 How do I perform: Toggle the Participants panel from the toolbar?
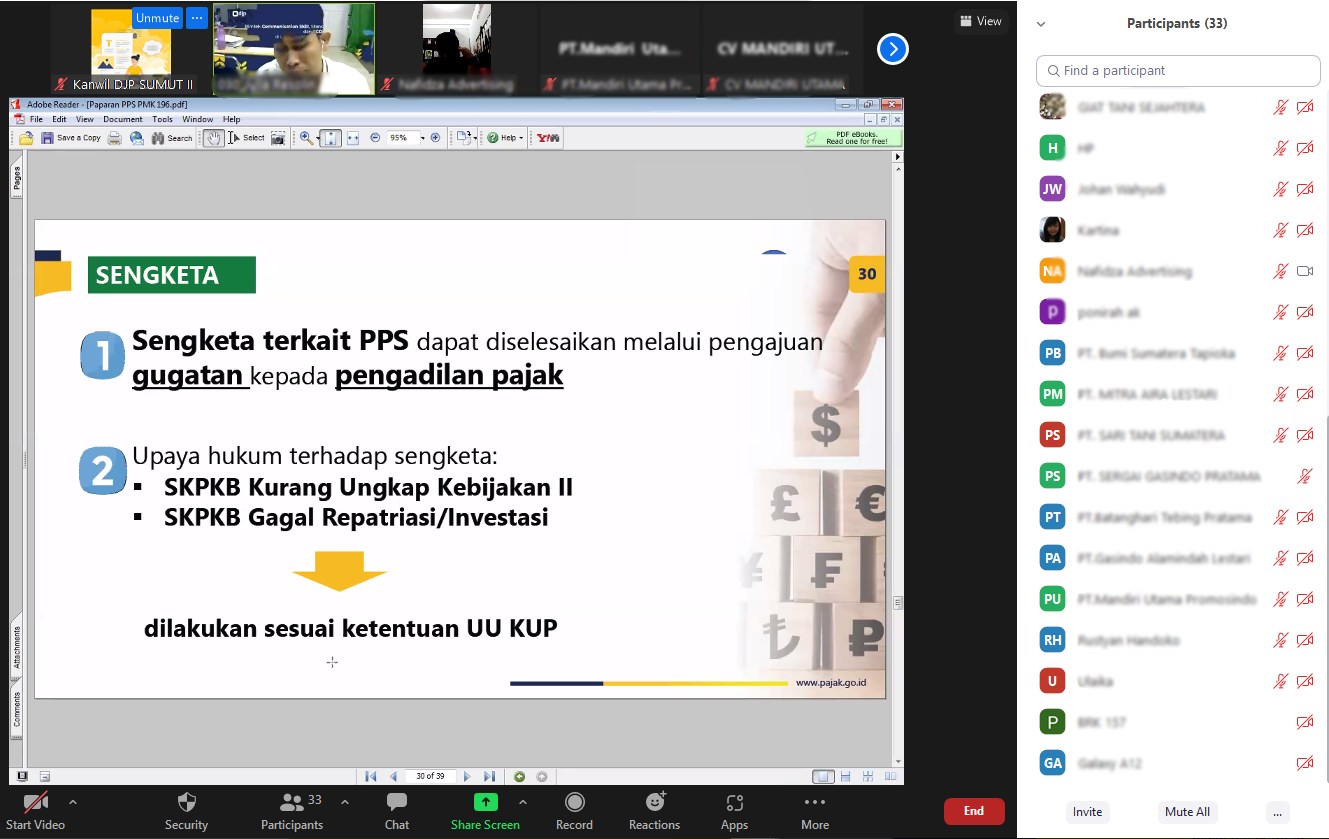[292, 802]
